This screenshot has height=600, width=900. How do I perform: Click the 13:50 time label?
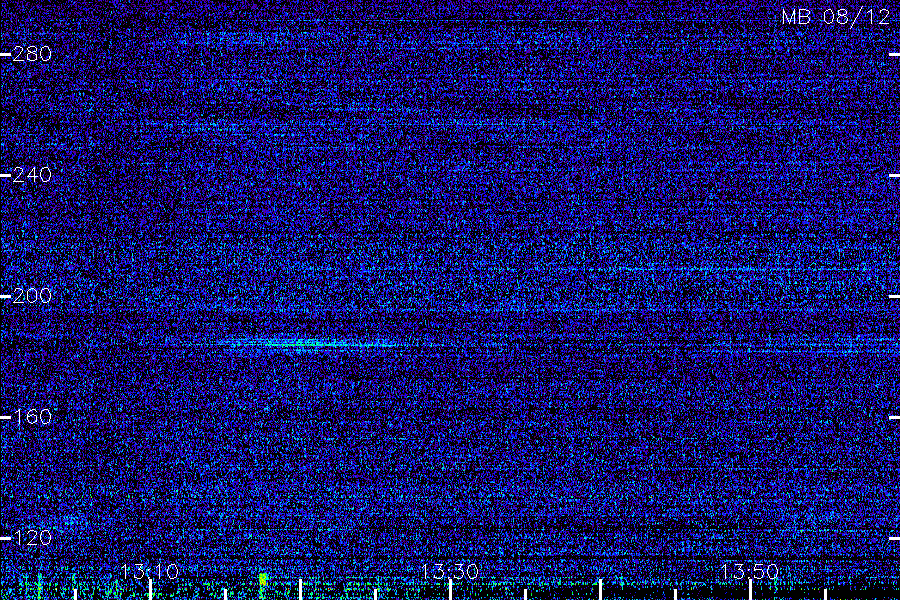point(749,571)
